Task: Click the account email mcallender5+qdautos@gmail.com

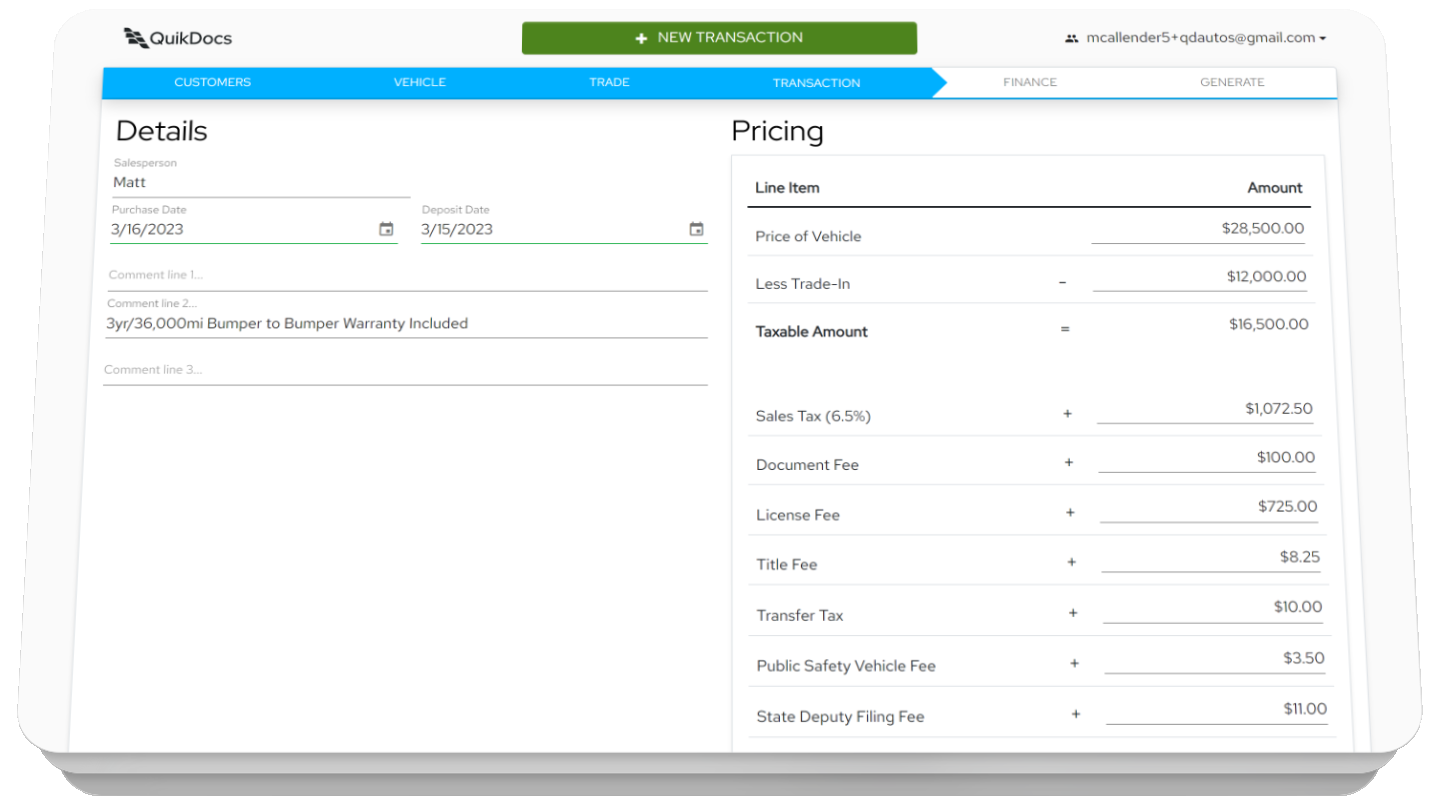Action: pos(1201,38)
